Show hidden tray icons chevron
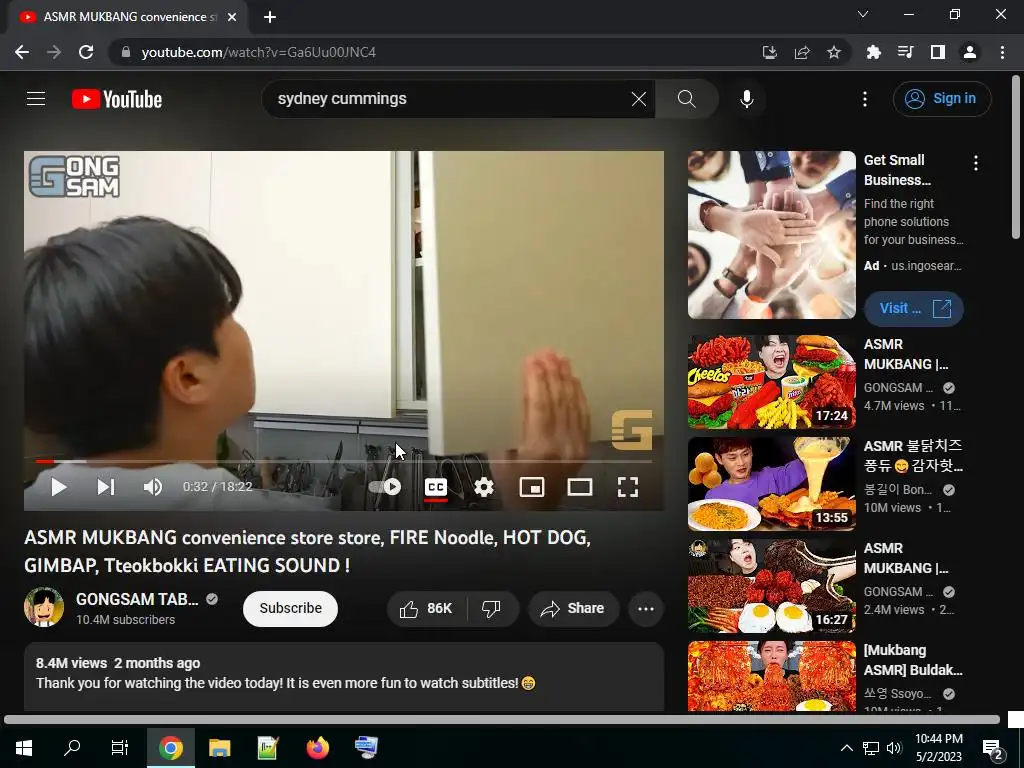This screenshot has height=768, width=1024. (x=846, y=748)
